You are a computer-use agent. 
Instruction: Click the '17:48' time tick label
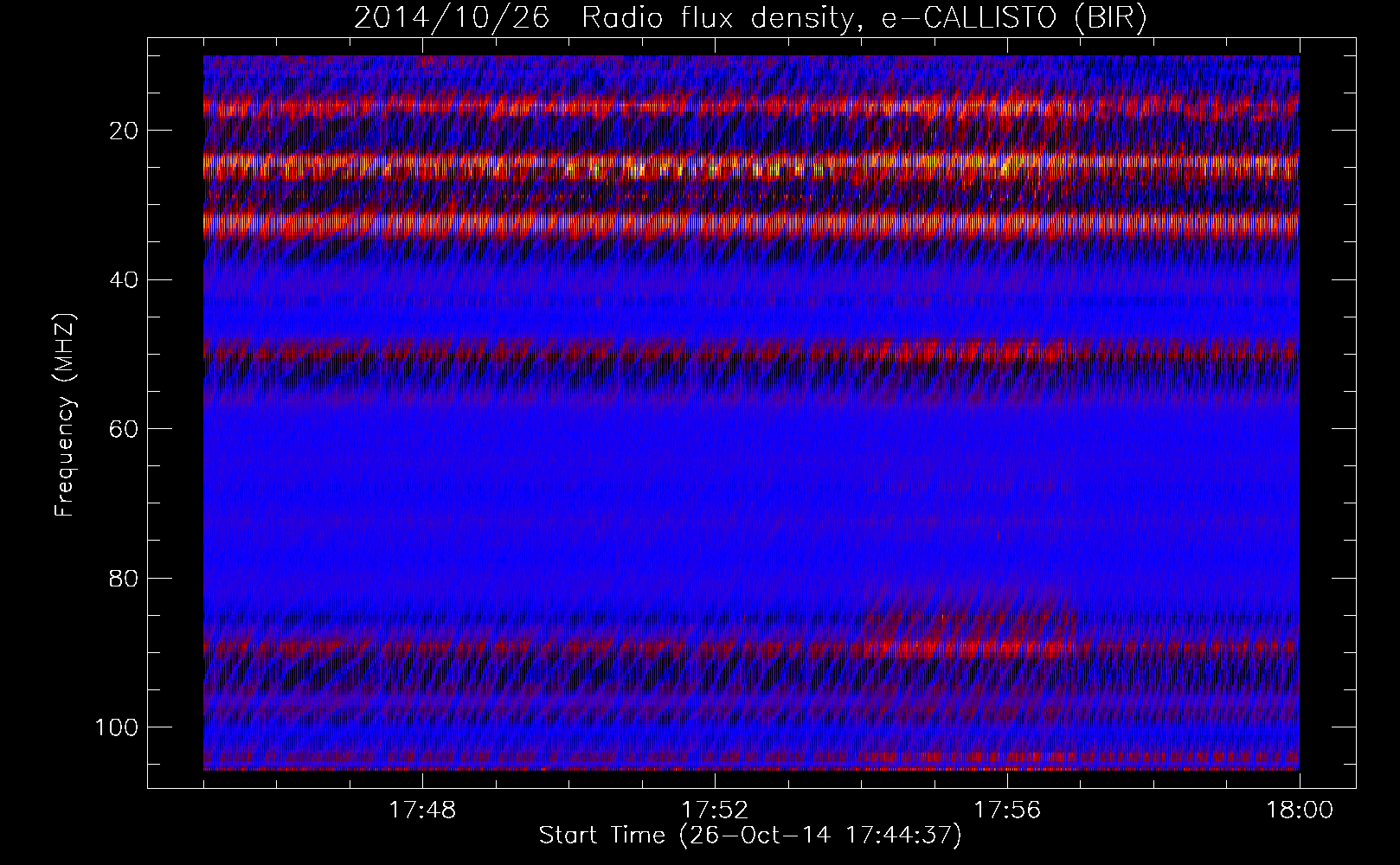pyautogui.click(x=422, y=811)
